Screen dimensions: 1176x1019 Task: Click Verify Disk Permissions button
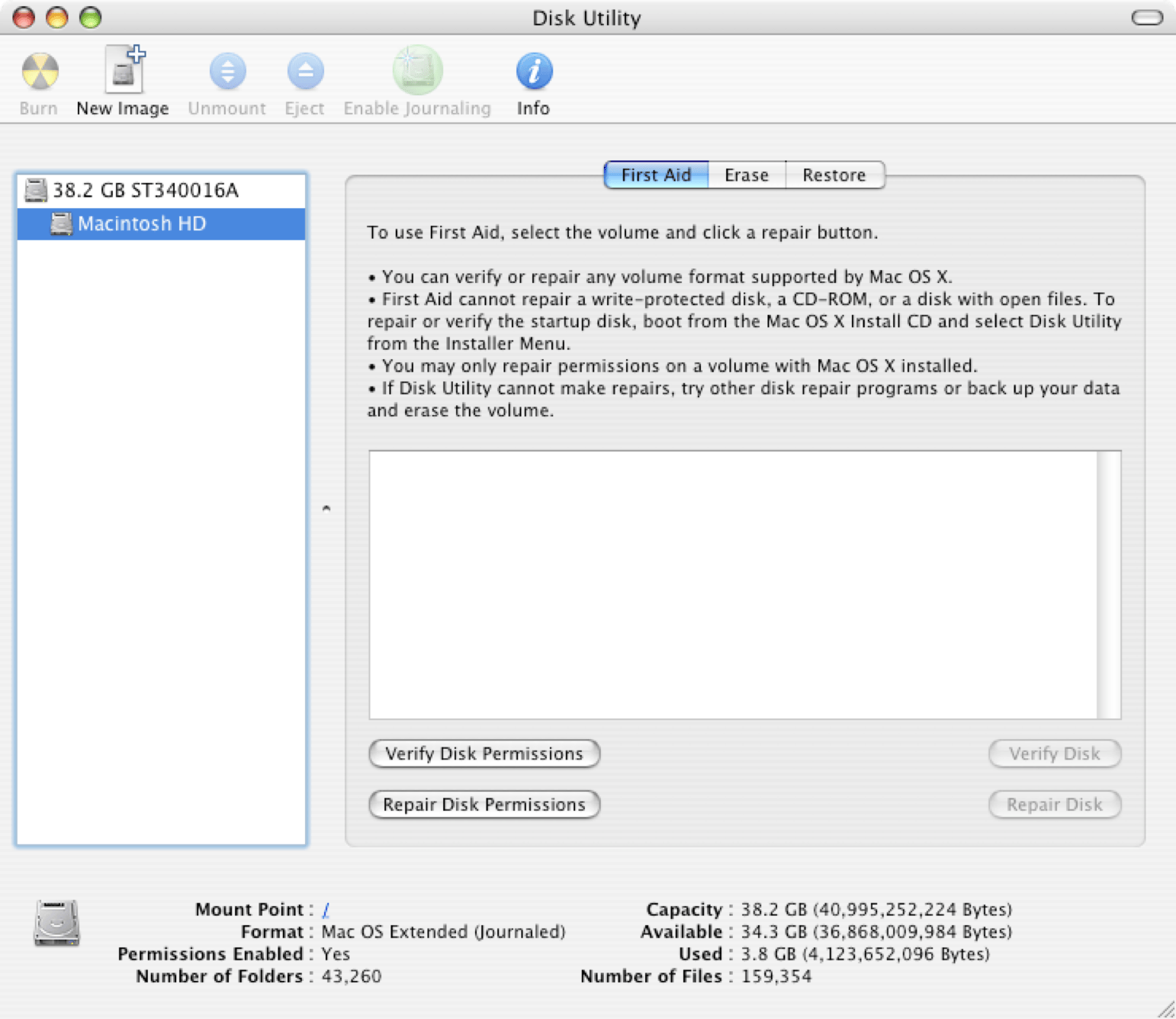tap(484, 754)
